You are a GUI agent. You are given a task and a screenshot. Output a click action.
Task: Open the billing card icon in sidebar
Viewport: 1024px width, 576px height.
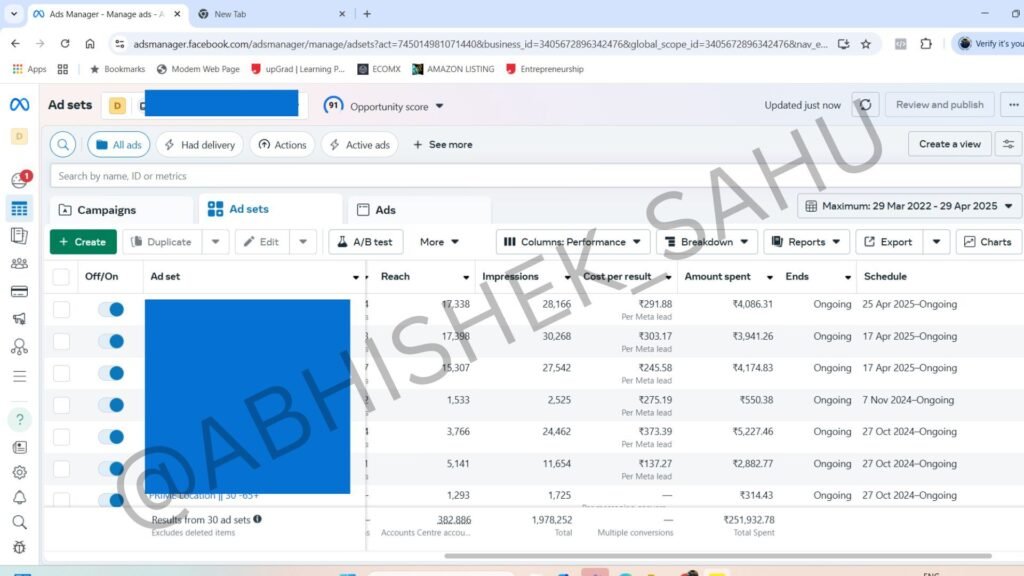pyautogui.click(x=19, y=292)
